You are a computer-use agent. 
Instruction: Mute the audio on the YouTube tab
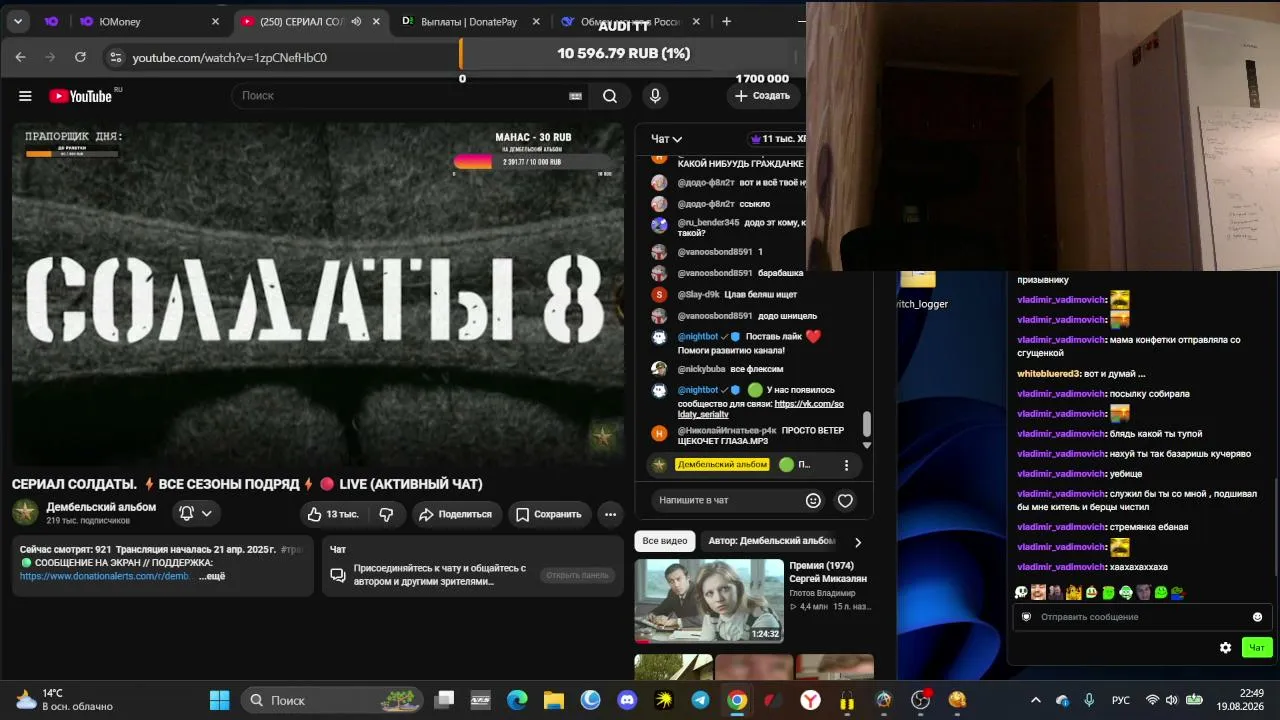pyautogui.click(x=356, y=21)
